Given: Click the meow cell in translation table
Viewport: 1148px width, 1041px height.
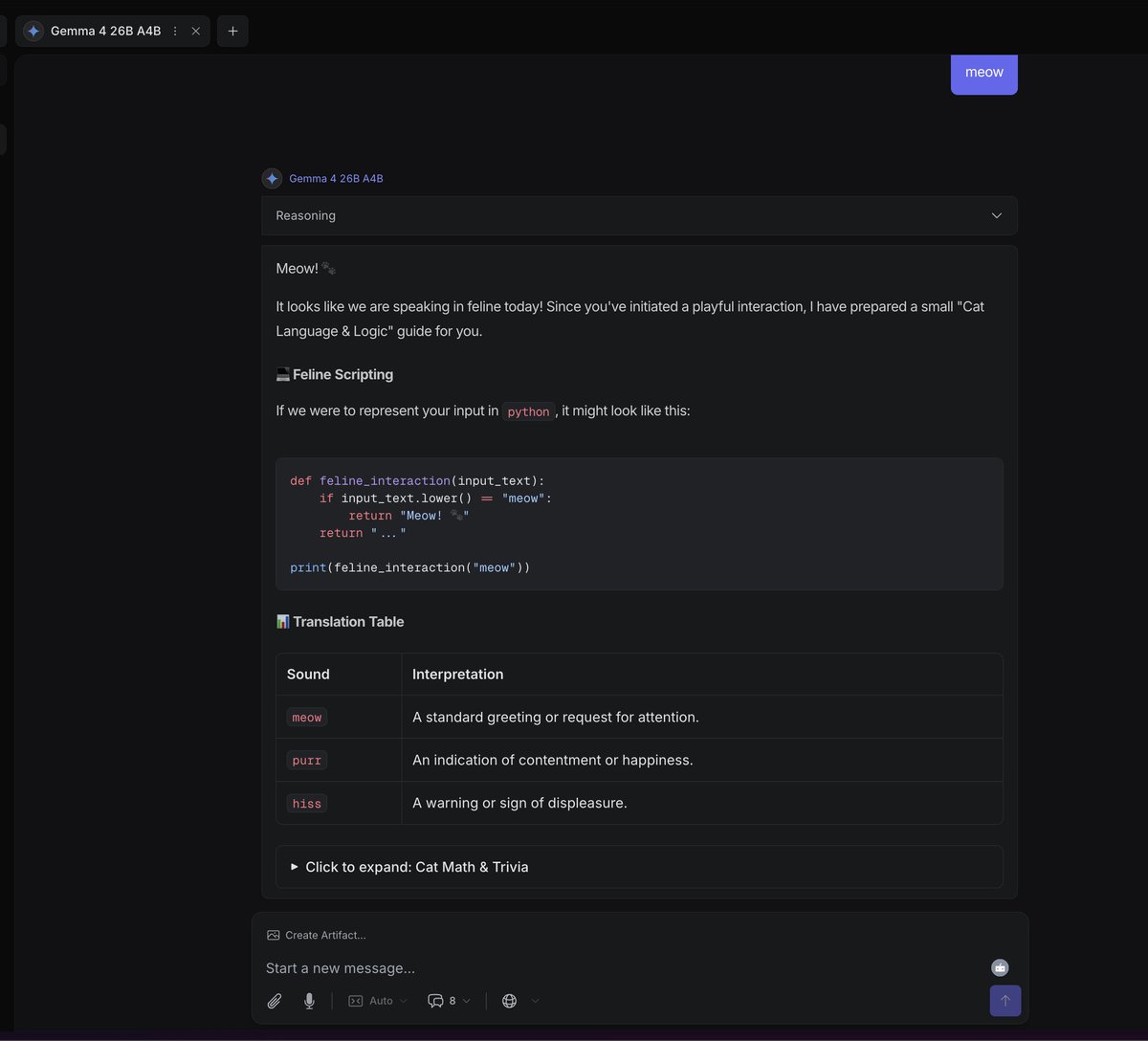Looking at the screenshot, I should click(x=307, y=717).
